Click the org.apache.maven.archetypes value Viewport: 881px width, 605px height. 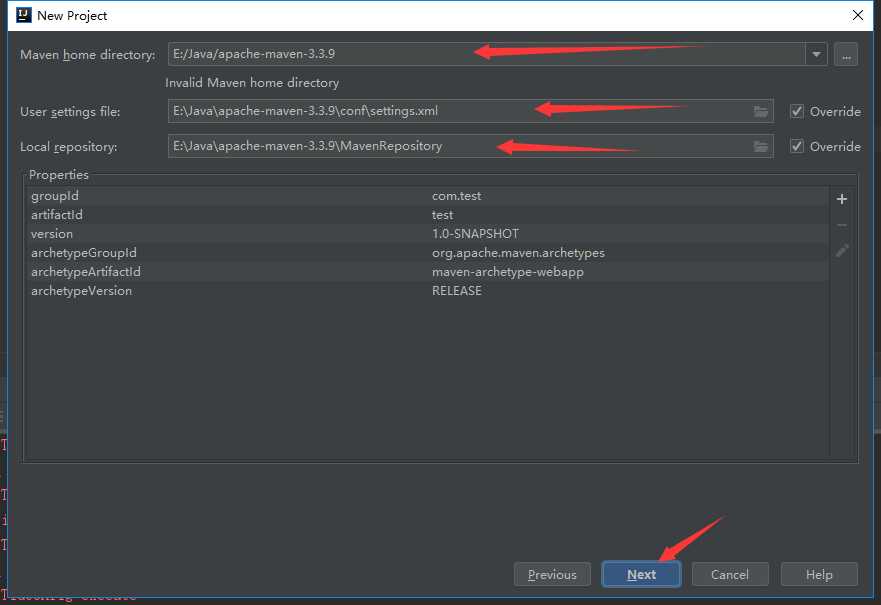[518, 253]
